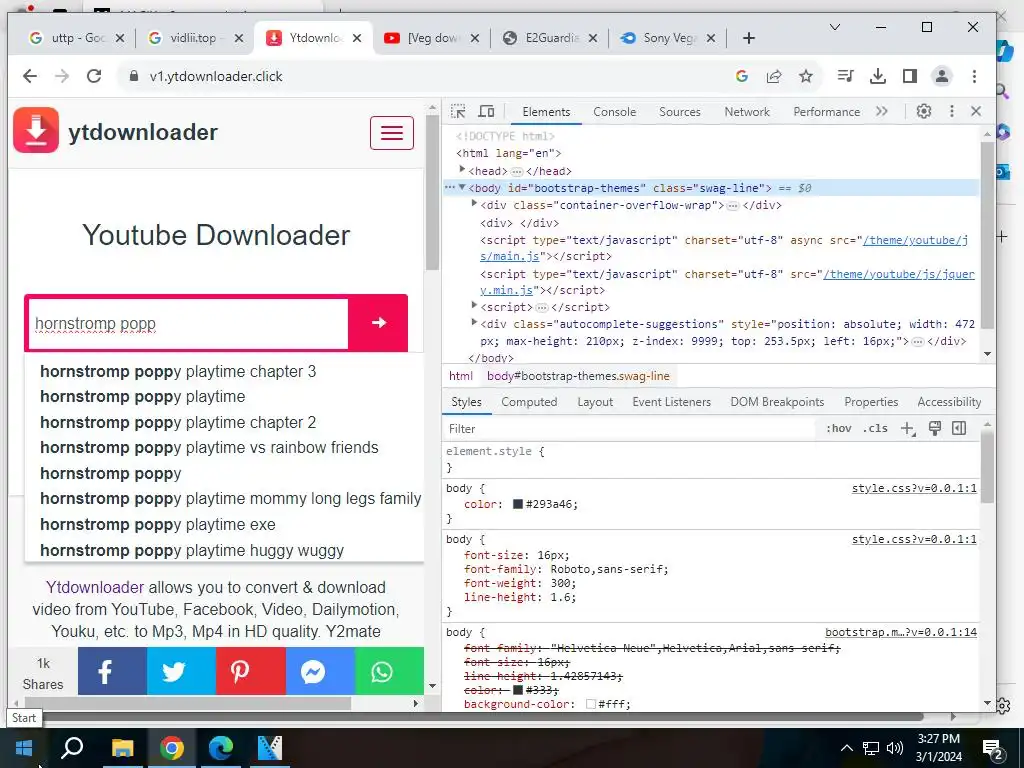Screen dimensions: 1024x768
Task: Share the page on Facebook
Action: pos(112,671)
